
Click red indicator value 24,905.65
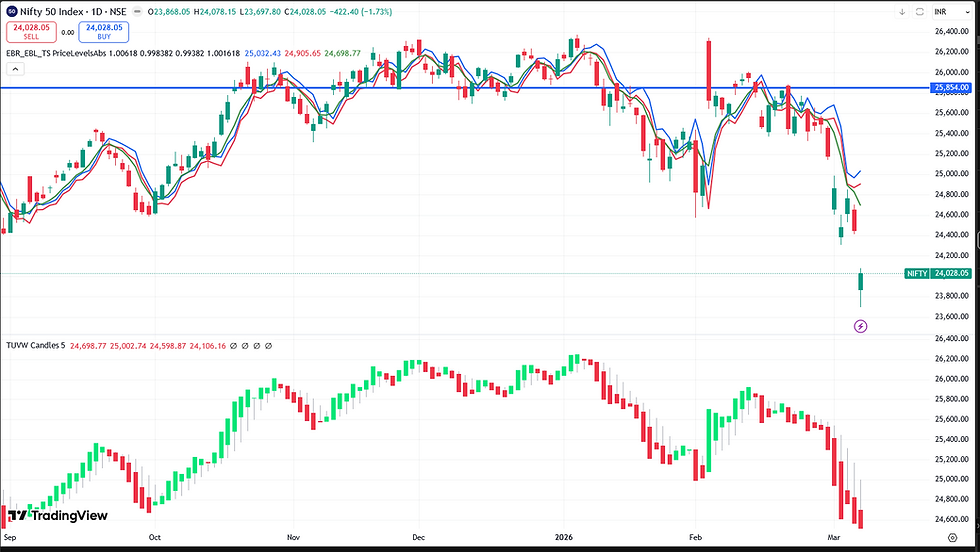pos(302,53)
